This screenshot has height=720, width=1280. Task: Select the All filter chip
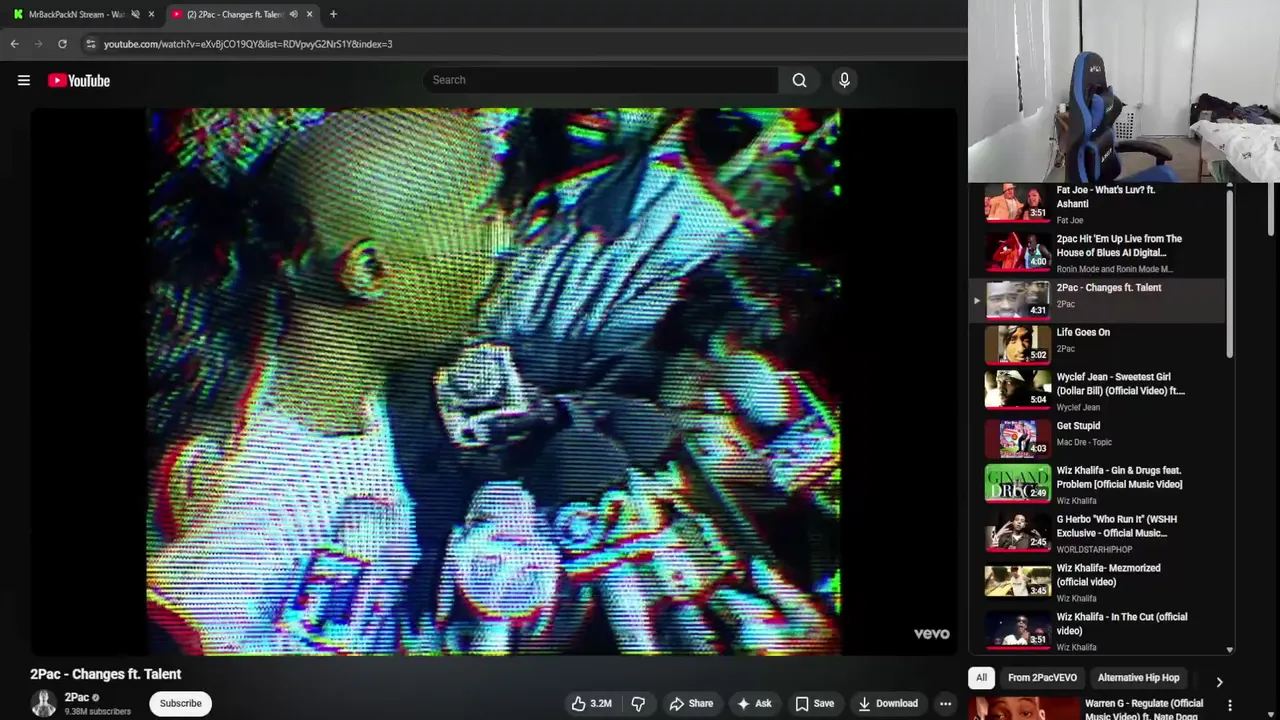981,678
